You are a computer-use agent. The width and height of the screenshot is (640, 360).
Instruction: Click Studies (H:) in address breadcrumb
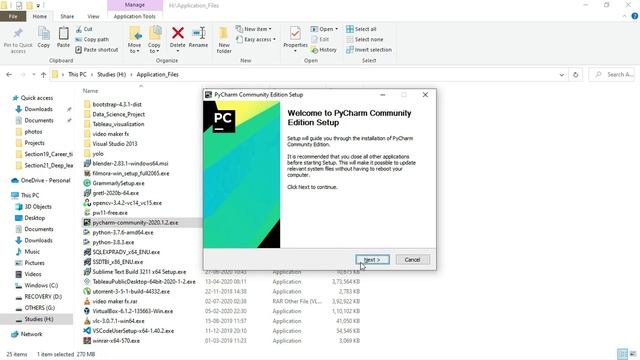(x=111, y=75)
